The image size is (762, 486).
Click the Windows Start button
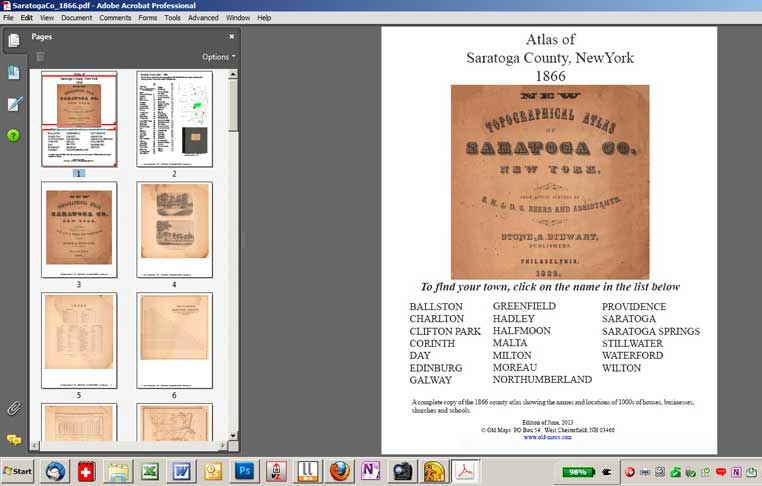(x=17, y=471)
